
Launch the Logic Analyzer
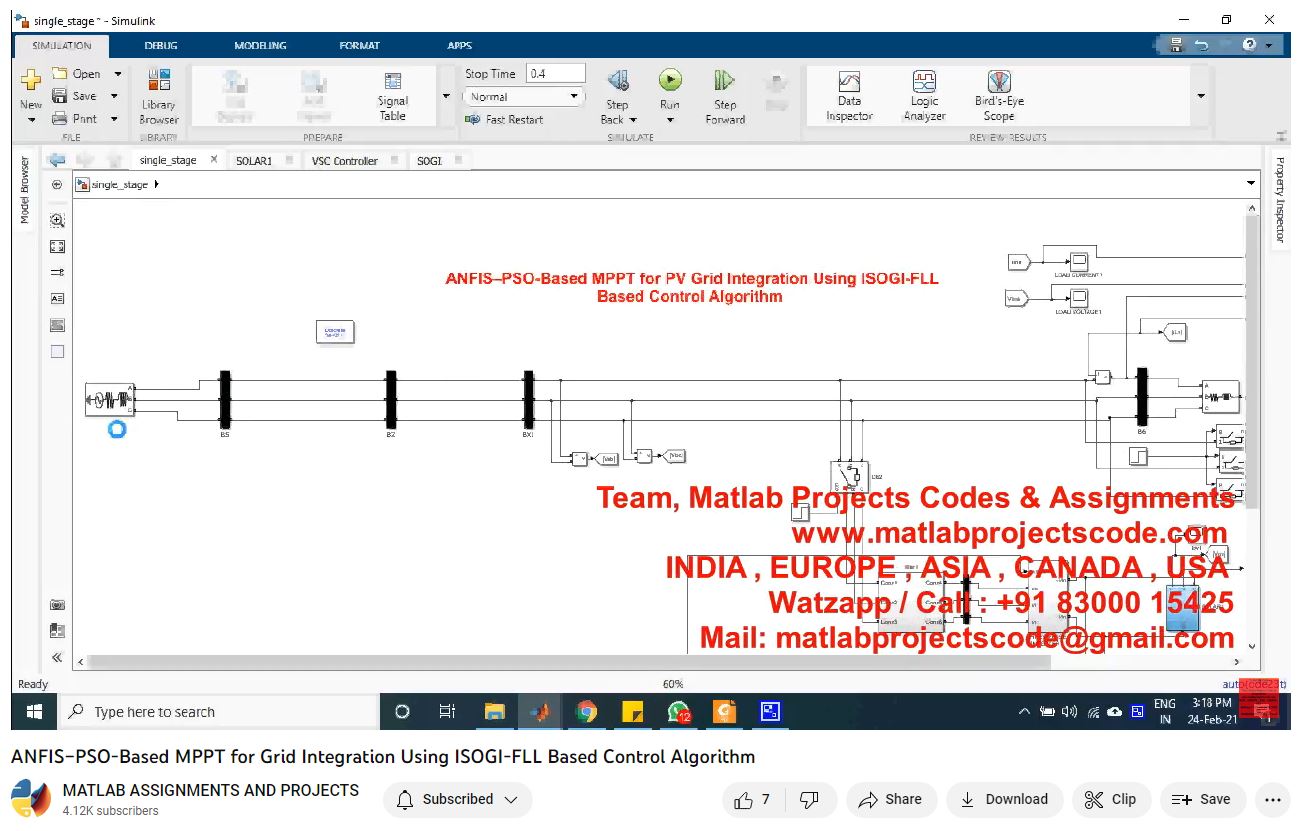click(x=924, y=96)
